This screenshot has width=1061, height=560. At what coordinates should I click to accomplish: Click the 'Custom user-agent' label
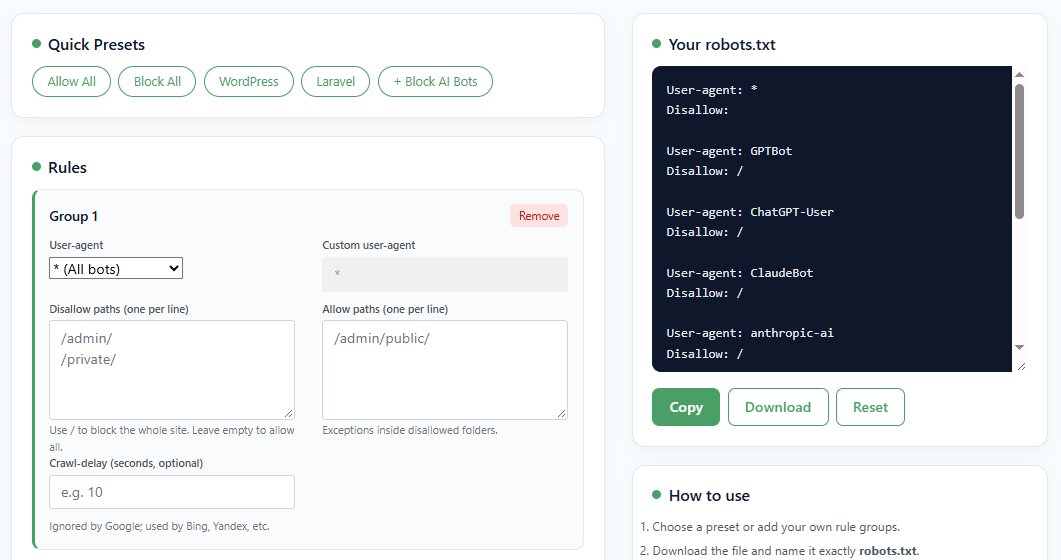[x=369, y=246]
